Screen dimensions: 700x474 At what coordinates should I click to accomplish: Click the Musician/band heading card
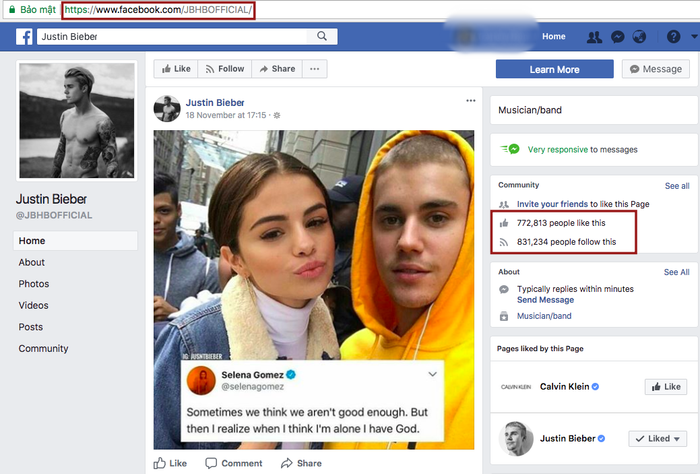(593, 110)
